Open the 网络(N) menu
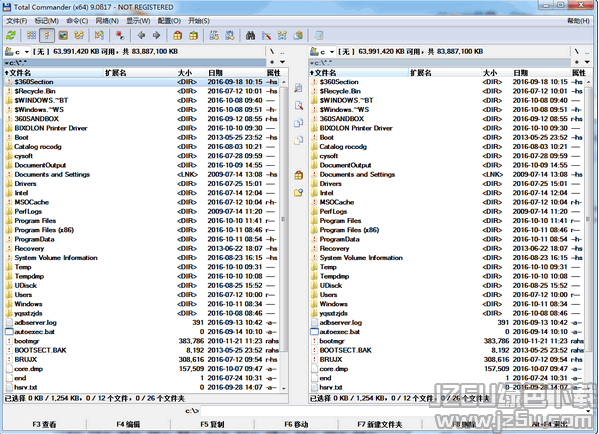 tap(107, 21)
